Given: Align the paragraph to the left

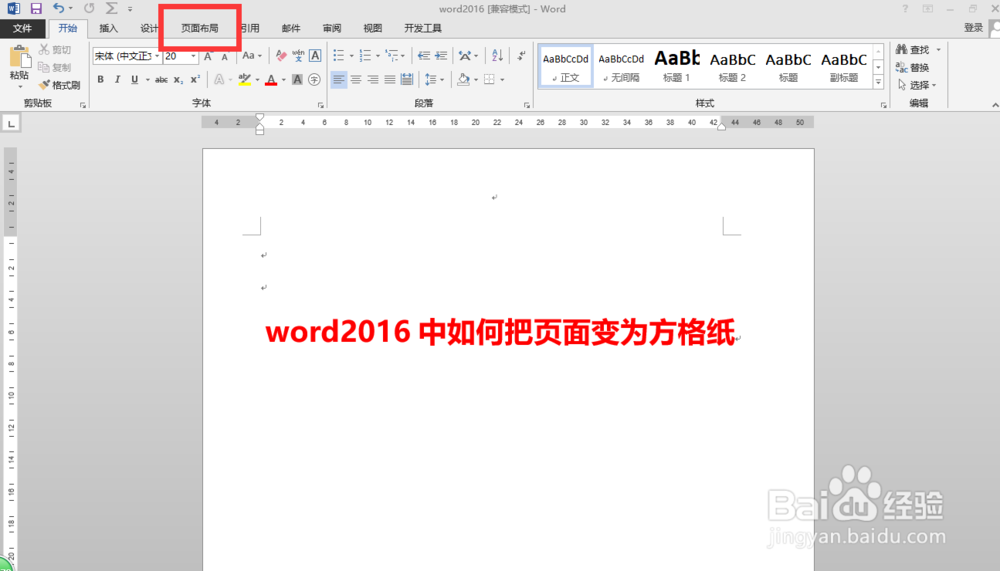Looking at the screenshot, I should 339,80.
